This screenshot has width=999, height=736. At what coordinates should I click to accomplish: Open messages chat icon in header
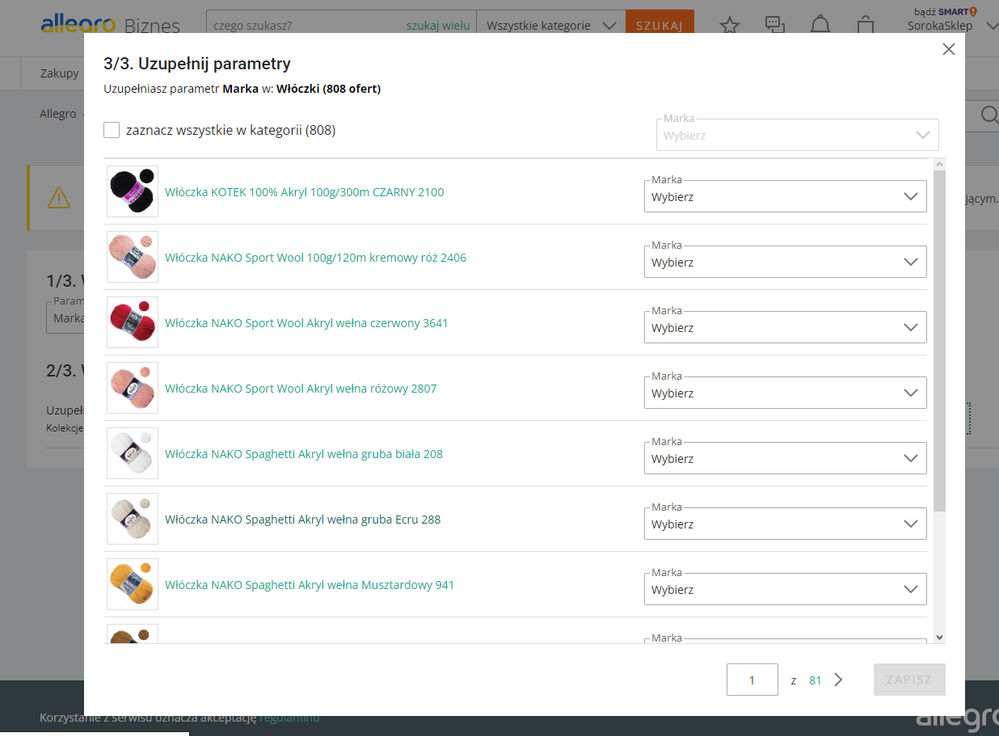coord(775,25)
